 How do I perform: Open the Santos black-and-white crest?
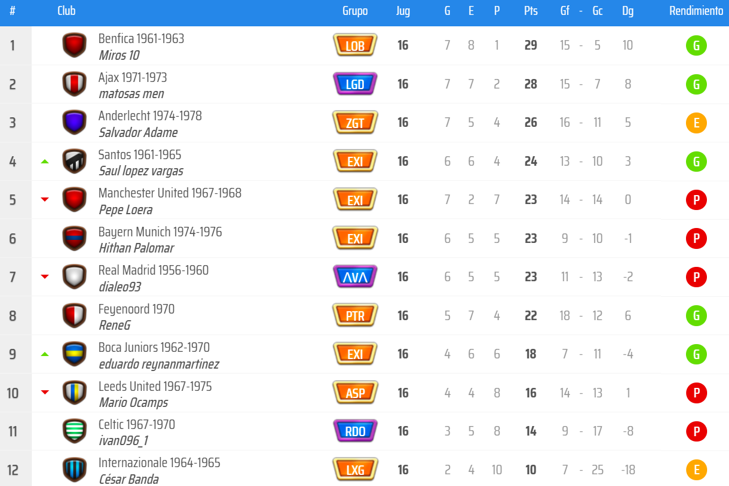tap(74, 161)
